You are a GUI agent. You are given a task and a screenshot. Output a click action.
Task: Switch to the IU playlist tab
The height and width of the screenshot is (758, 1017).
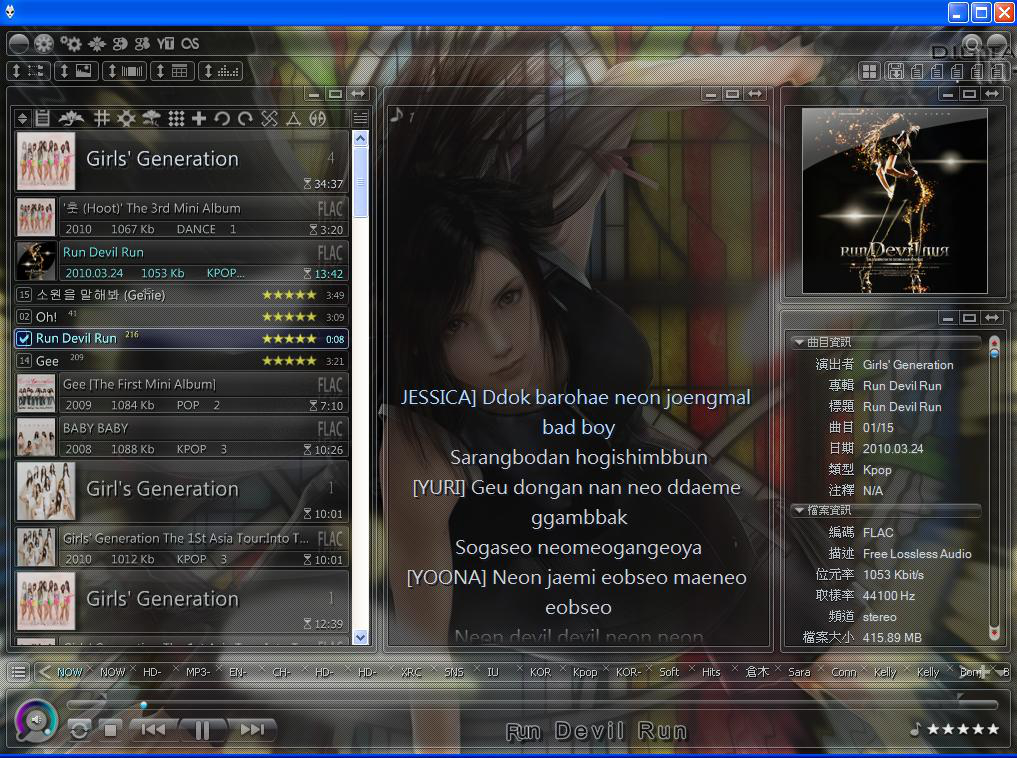[x=493, y=672]
